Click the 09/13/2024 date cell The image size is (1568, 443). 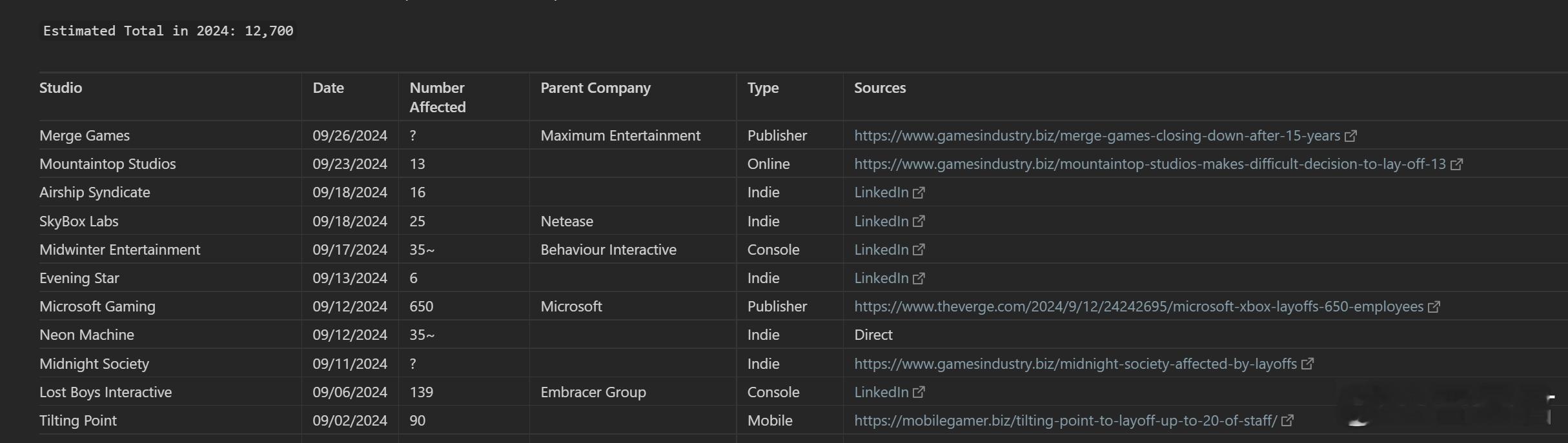click(350, 278)
